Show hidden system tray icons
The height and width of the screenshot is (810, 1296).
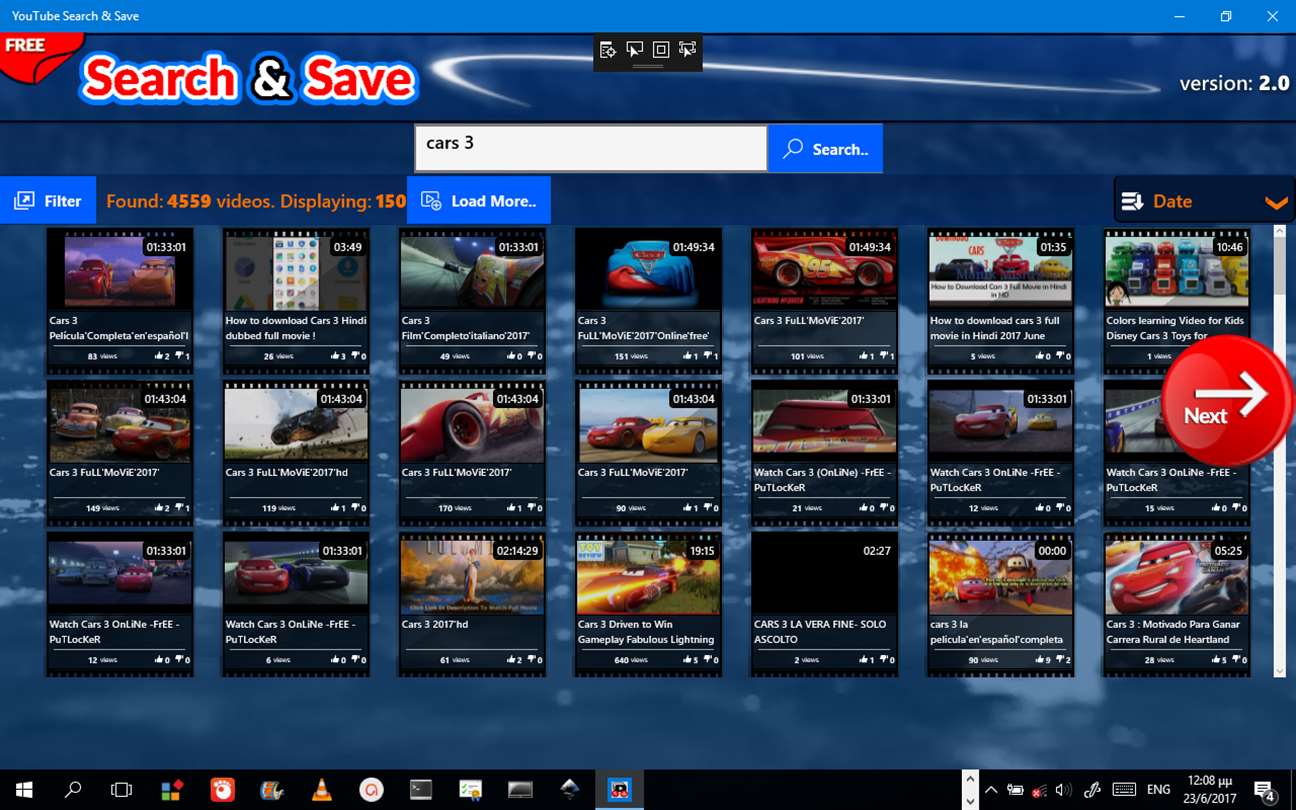991,790
